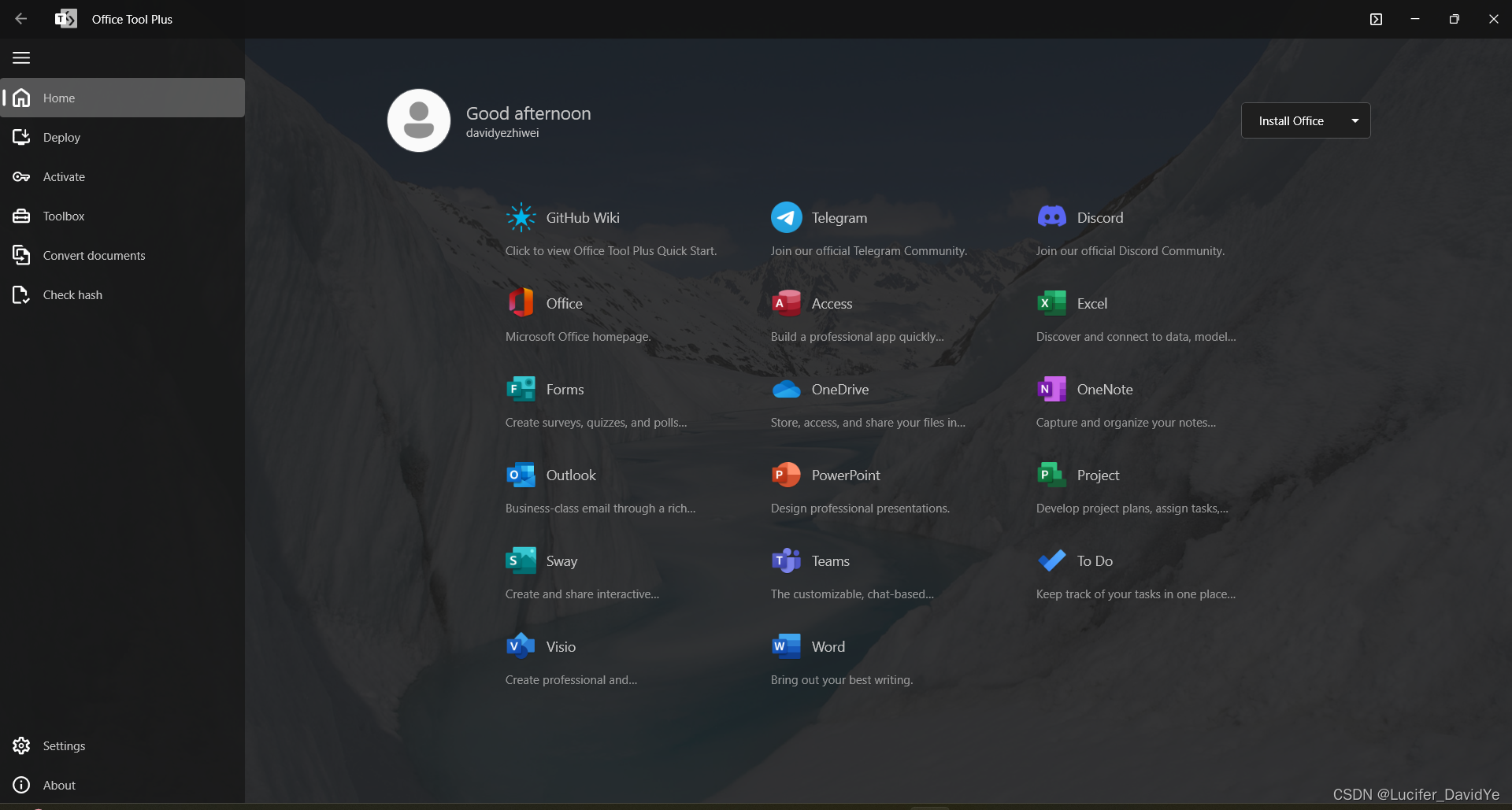Viewport: 1512px width, 810px height.
Task: Click the Forms app icon
Action: pyautogui.click(x=521, y=389)
